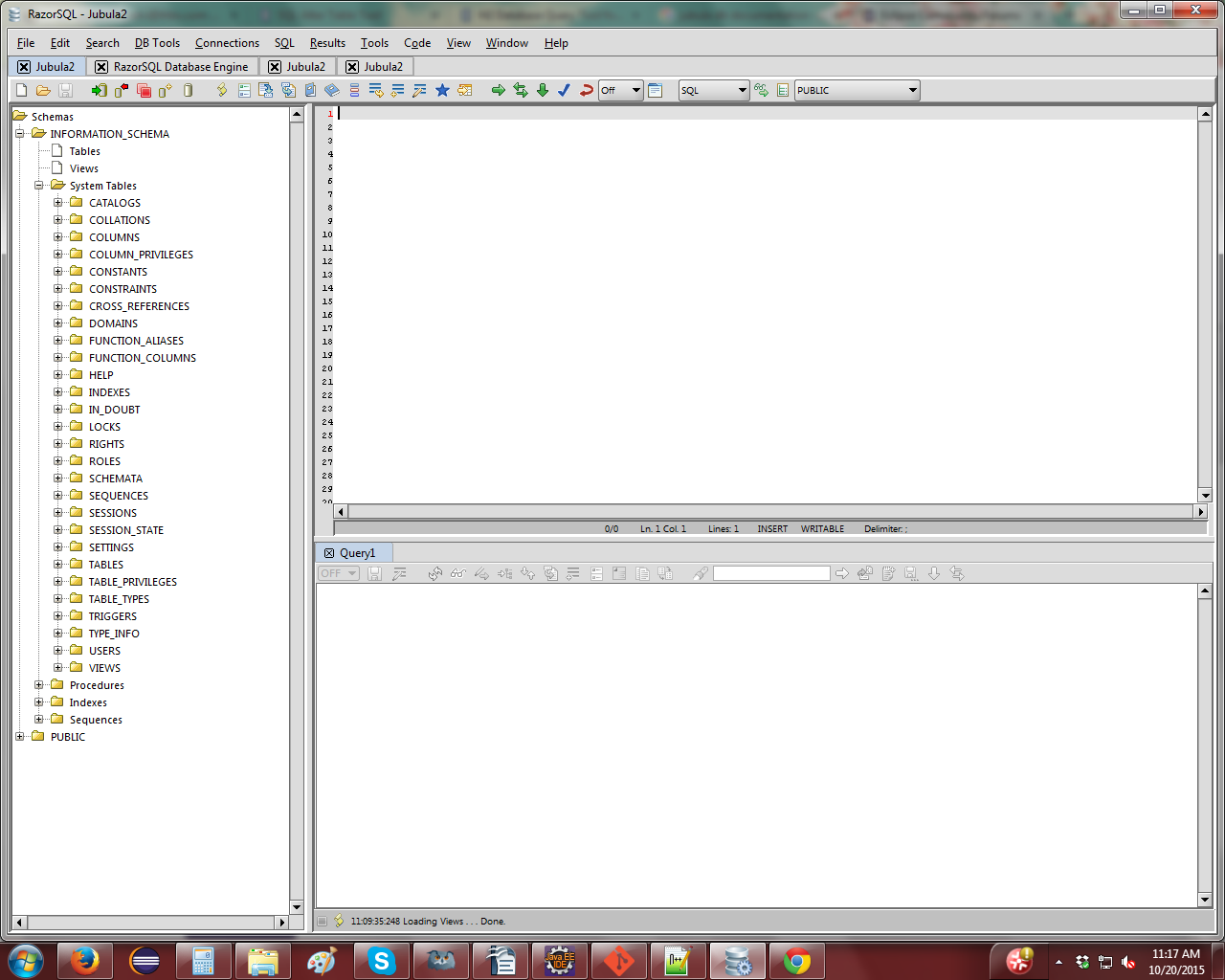Viewport: 1225px width, 980px height.
Task: Expand the COLUMNS table node
Action: click(x=58, y=237)
